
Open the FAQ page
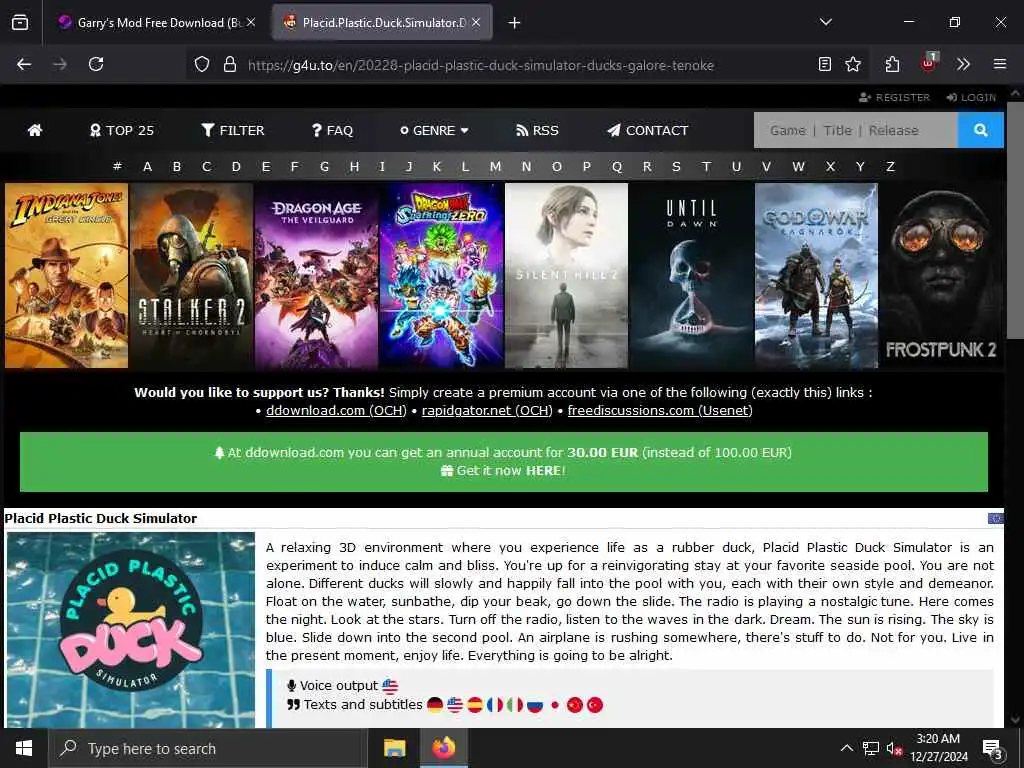tap(332, 130)
